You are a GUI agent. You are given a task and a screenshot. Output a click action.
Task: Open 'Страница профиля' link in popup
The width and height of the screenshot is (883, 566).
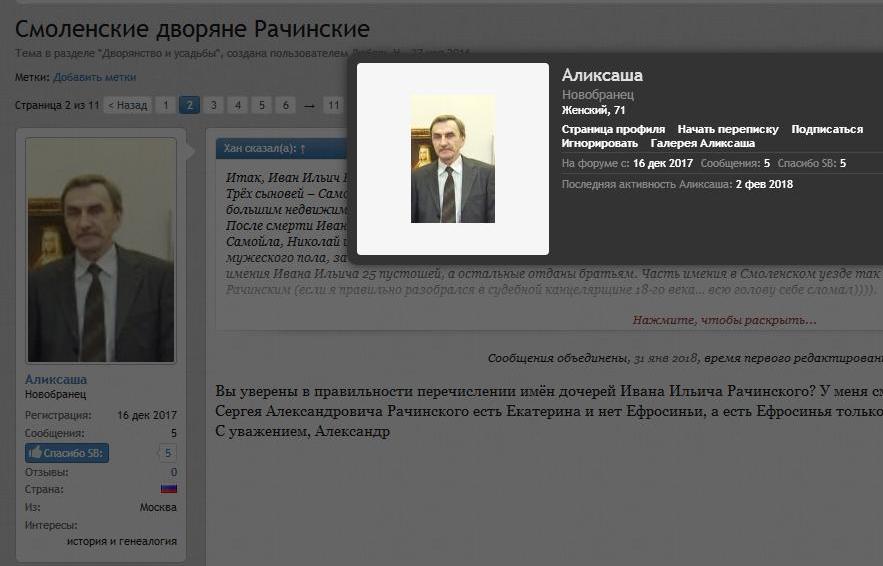click(613, 130)
